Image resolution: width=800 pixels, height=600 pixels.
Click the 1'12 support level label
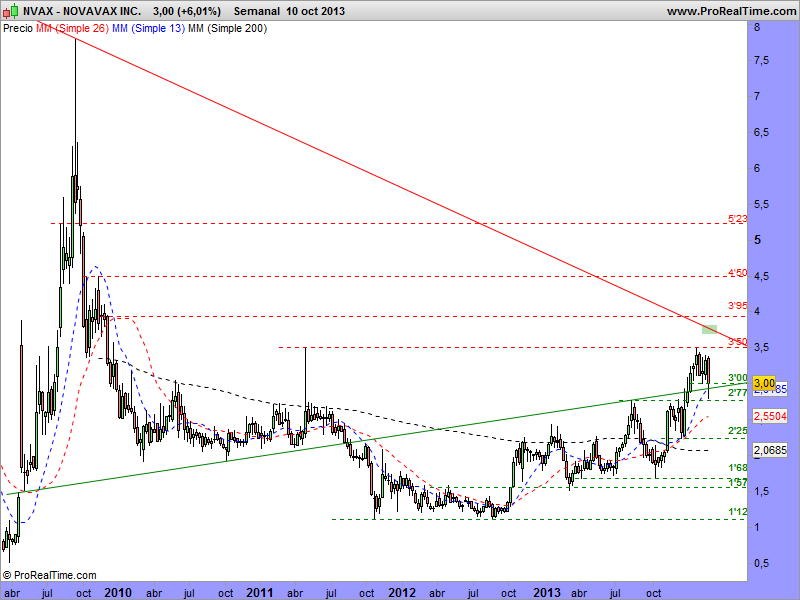(x=737, y=512)
